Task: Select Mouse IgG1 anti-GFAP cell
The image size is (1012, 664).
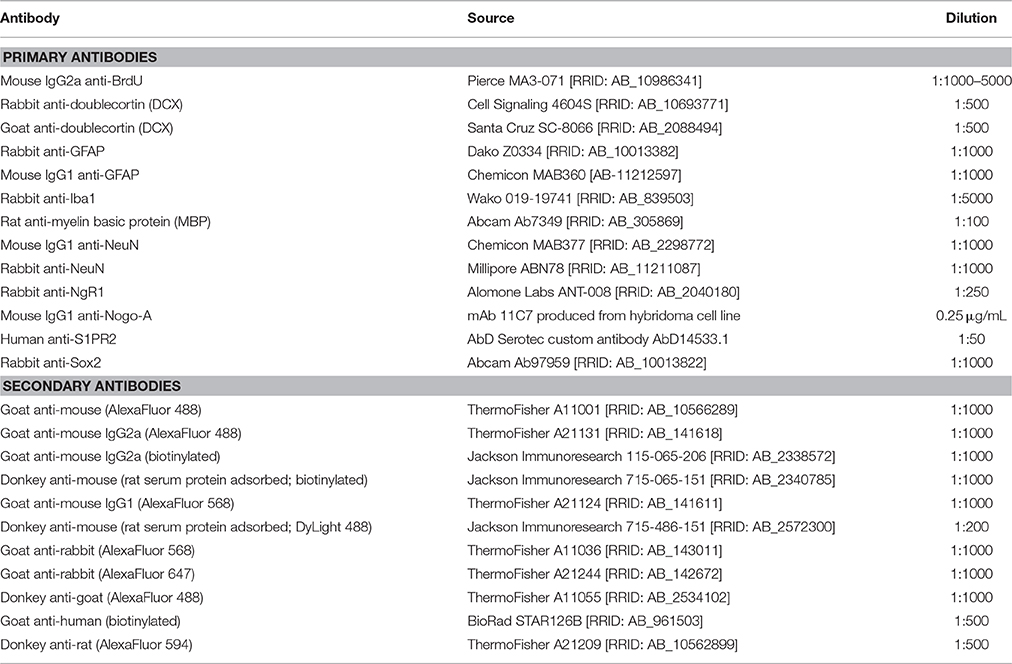Action: tap(70, 175)
